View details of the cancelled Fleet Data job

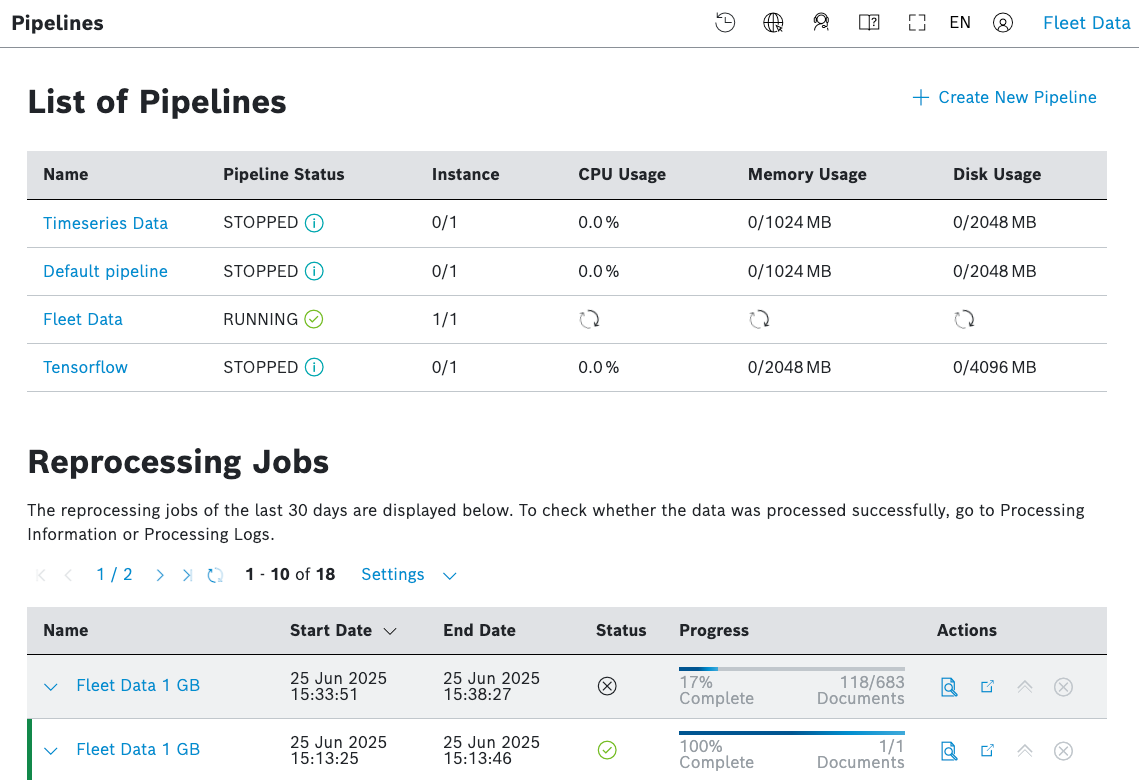coord(949,687)
